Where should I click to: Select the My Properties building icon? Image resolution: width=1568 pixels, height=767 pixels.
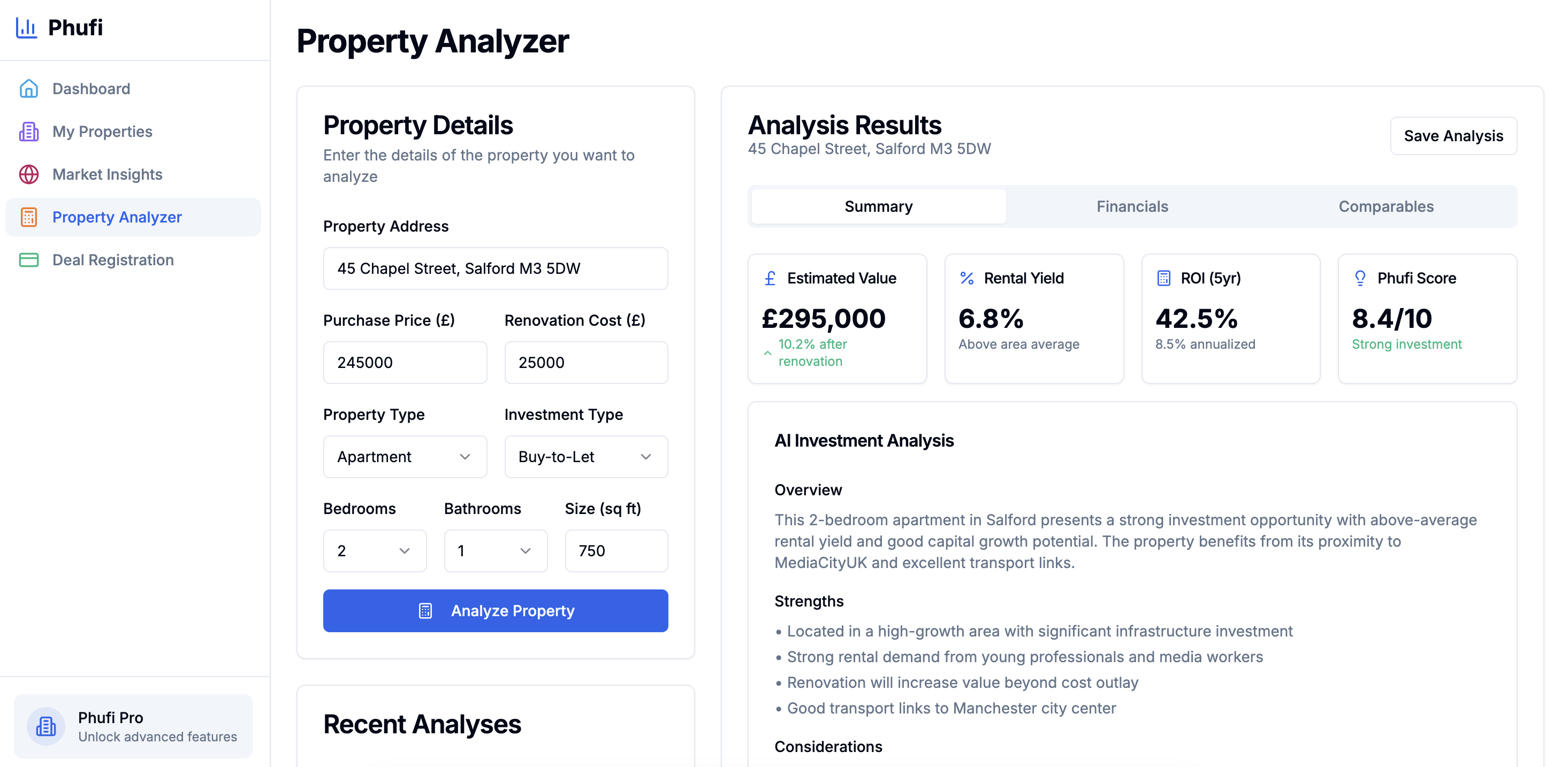28,132
